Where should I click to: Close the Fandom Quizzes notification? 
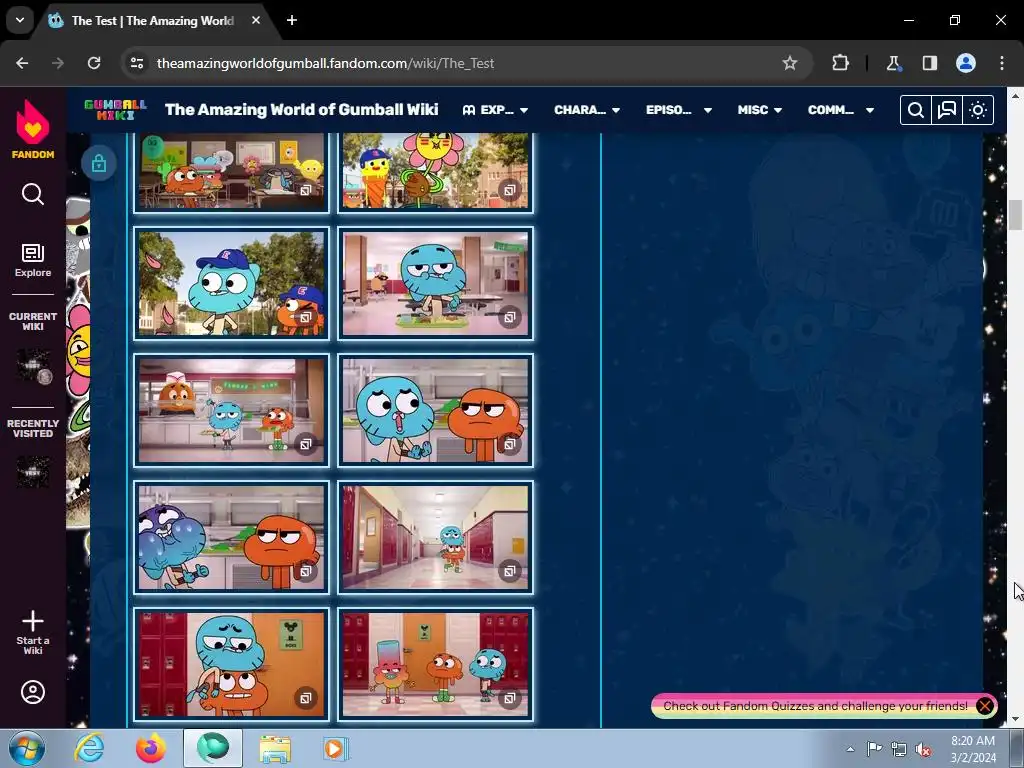coord(984,705)
